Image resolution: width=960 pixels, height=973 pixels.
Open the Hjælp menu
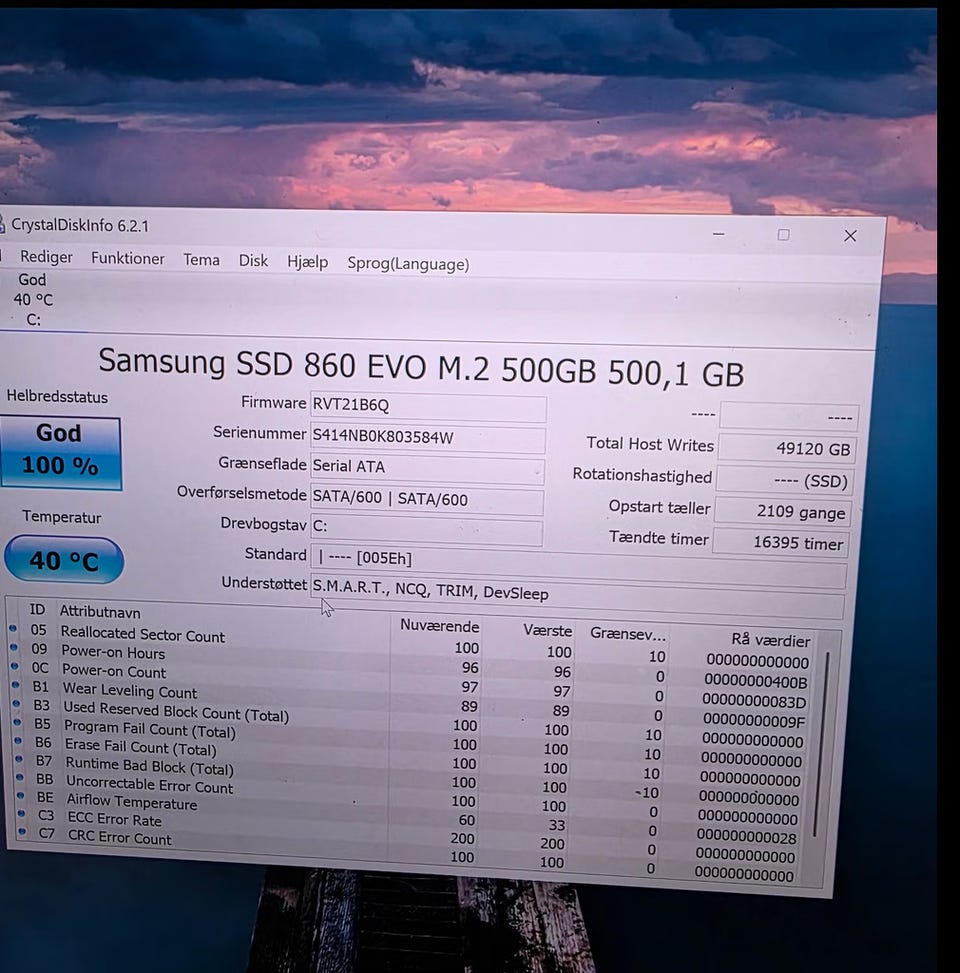(x=307, y=262)
